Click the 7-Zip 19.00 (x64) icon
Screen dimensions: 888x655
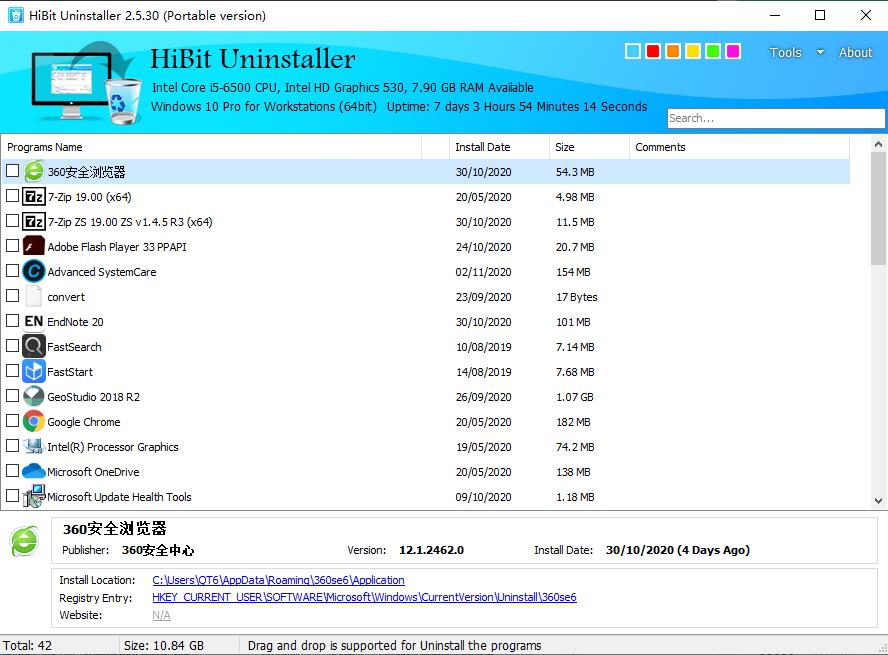pos(34,196)
